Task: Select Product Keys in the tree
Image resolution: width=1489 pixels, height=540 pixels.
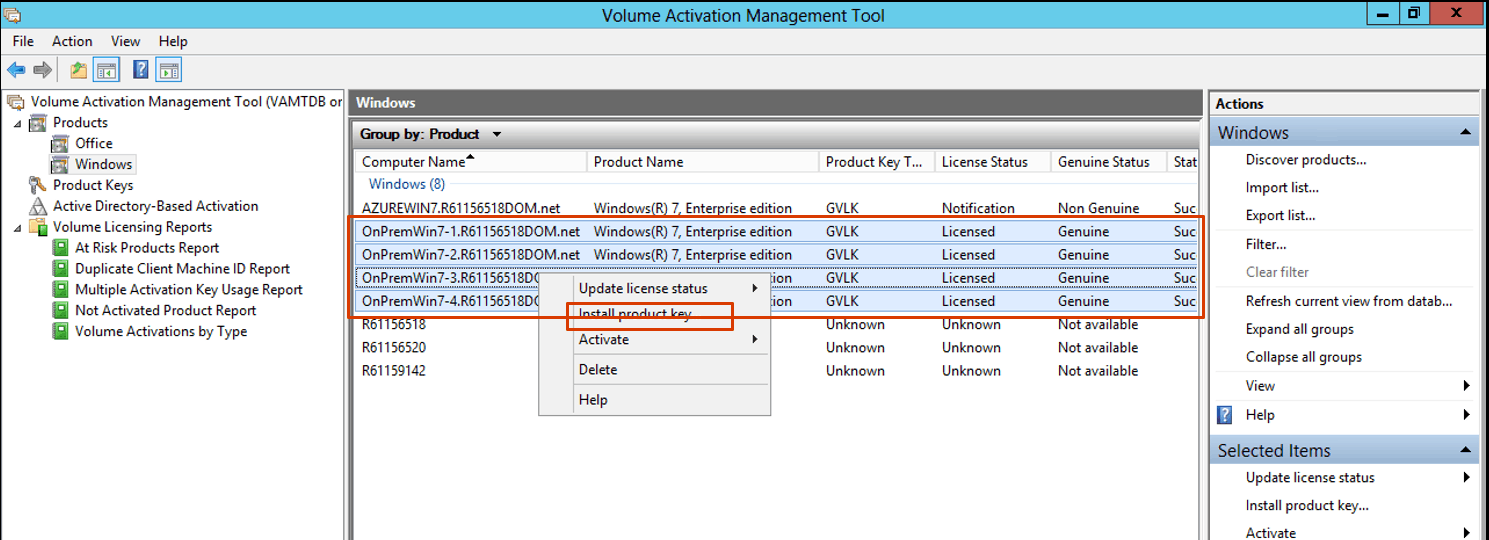Action: click(93, 185)
